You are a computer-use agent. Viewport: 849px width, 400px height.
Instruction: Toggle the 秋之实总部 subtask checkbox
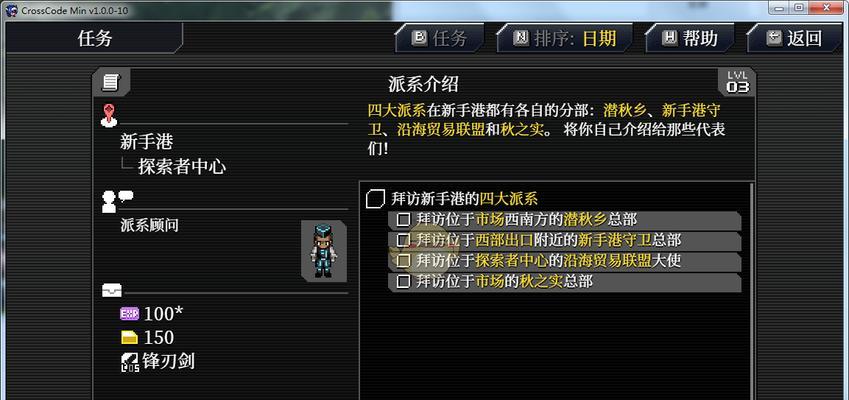click(x=403, y=281)
